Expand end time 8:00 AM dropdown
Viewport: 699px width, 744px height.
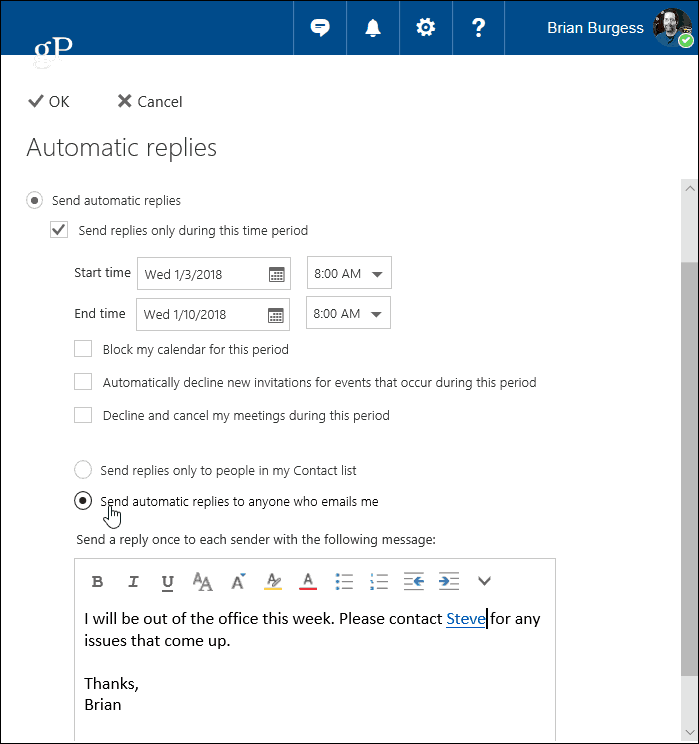[348, 313]
